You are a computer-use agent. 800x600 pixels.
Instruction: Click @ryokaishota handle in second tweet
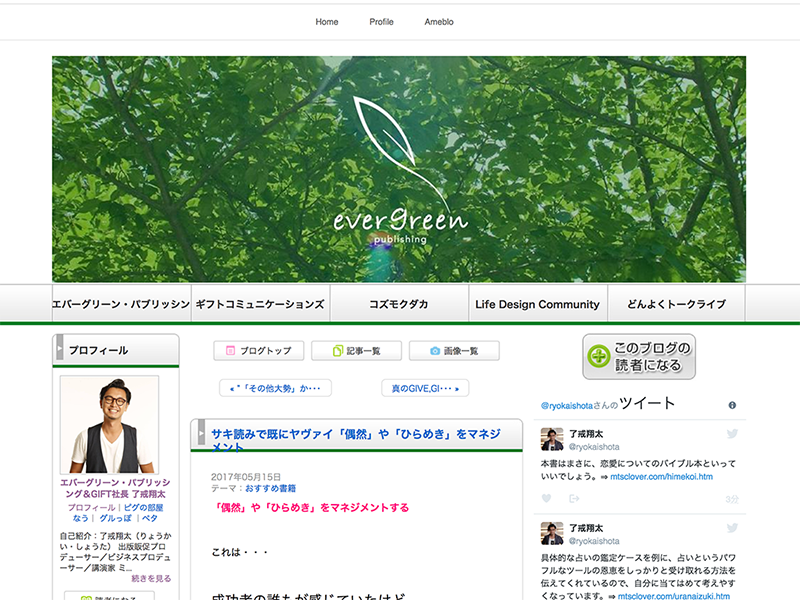[594, 541]
